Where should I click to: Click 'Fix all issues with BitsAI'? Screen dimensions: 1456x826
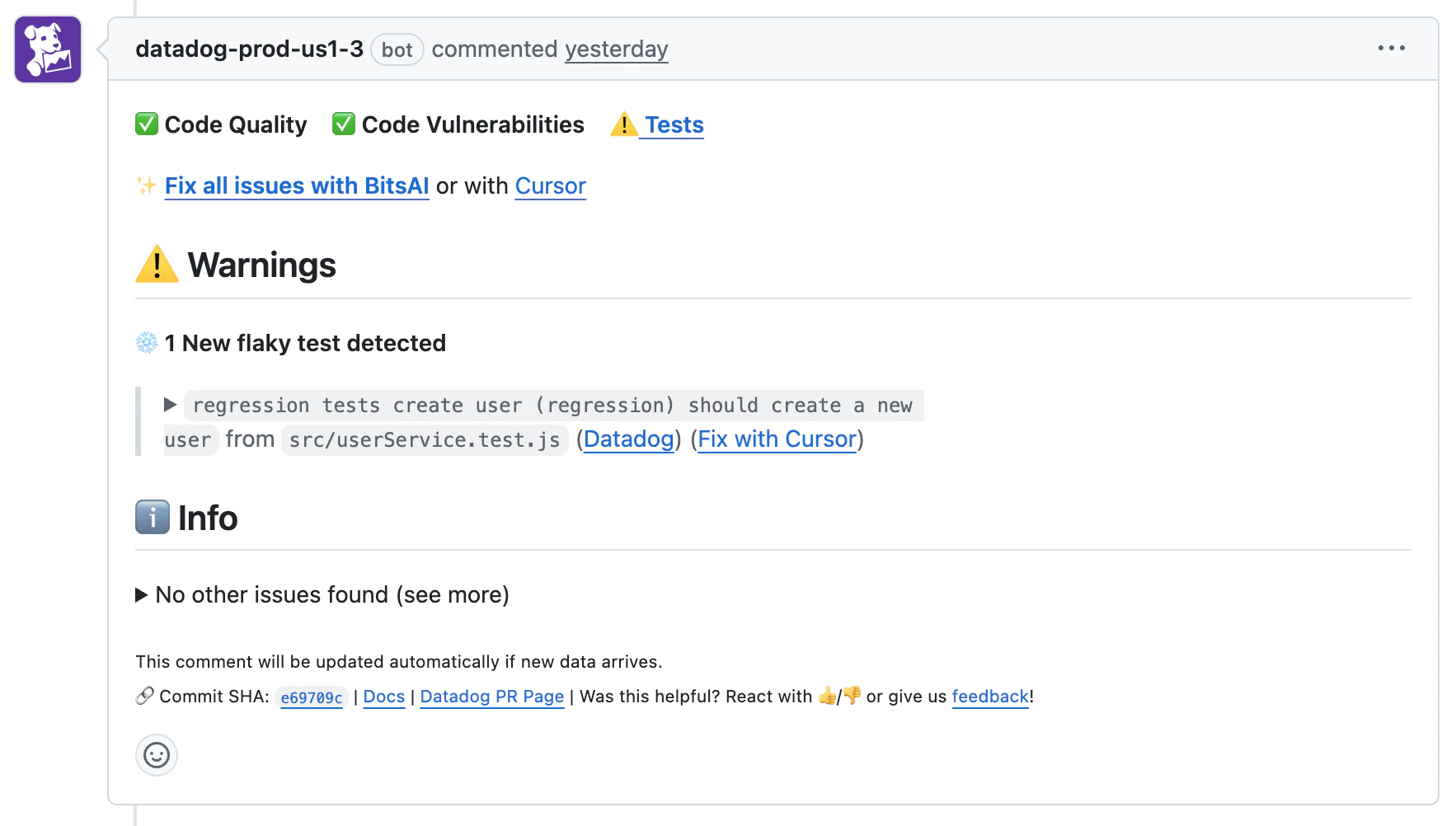[297, 186]
